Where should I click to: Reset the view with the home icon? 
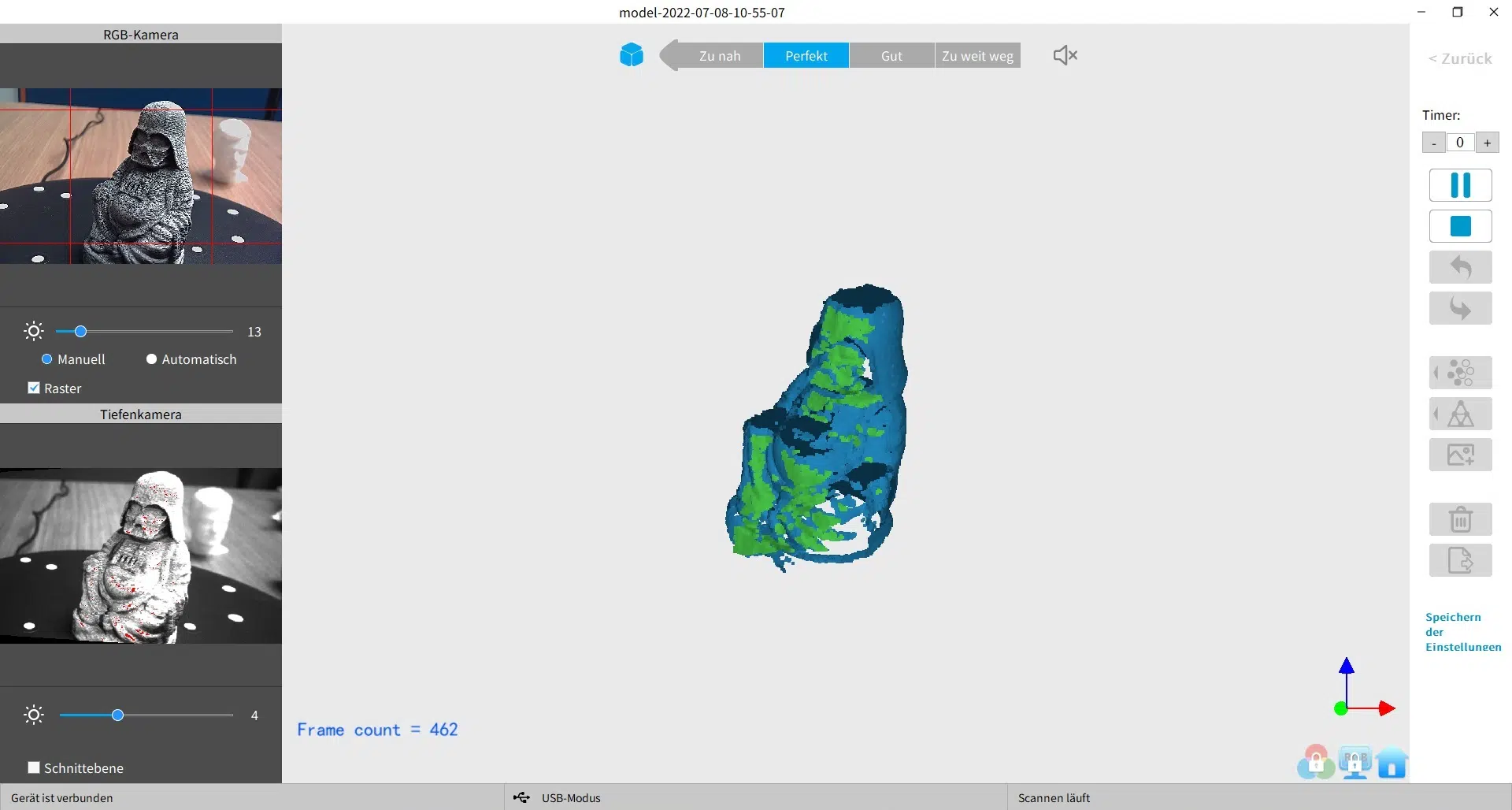pos(1392,763)
